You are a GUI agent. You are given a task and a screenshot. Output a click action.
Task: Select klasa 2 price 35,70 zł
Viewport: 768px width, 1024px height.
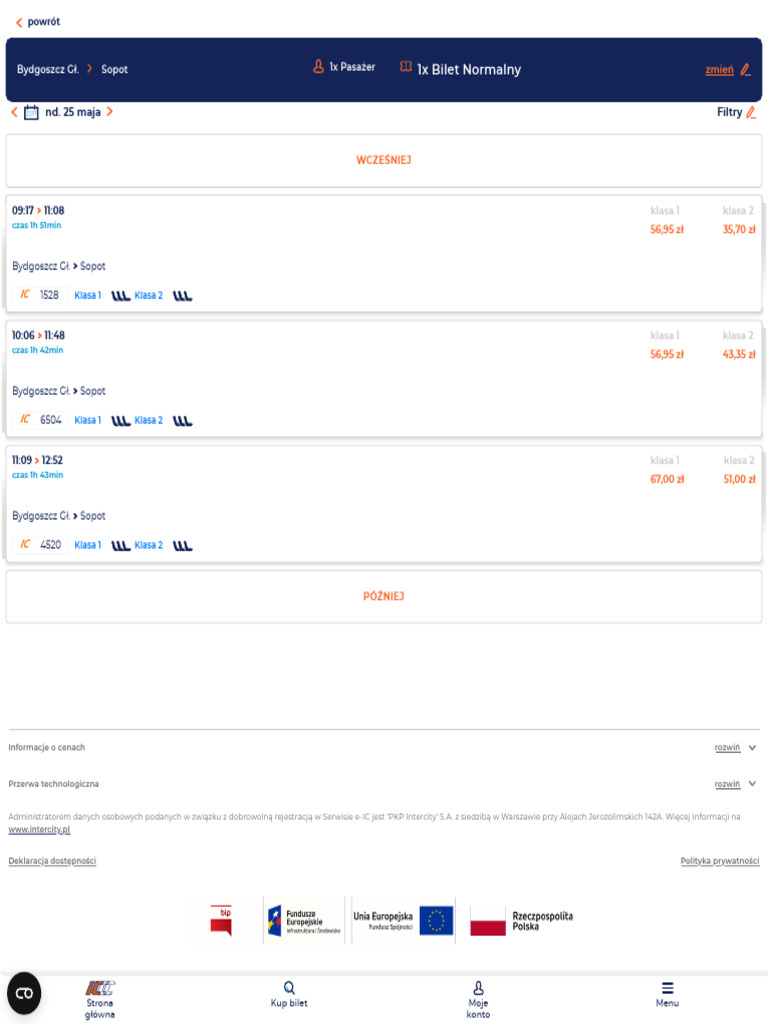pos(739,229)
